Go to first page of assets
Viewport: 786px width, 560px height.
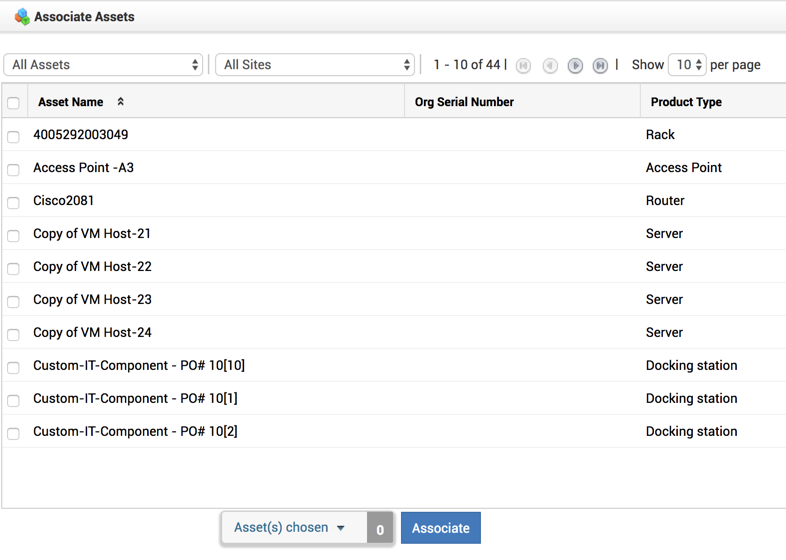(523, 65)
